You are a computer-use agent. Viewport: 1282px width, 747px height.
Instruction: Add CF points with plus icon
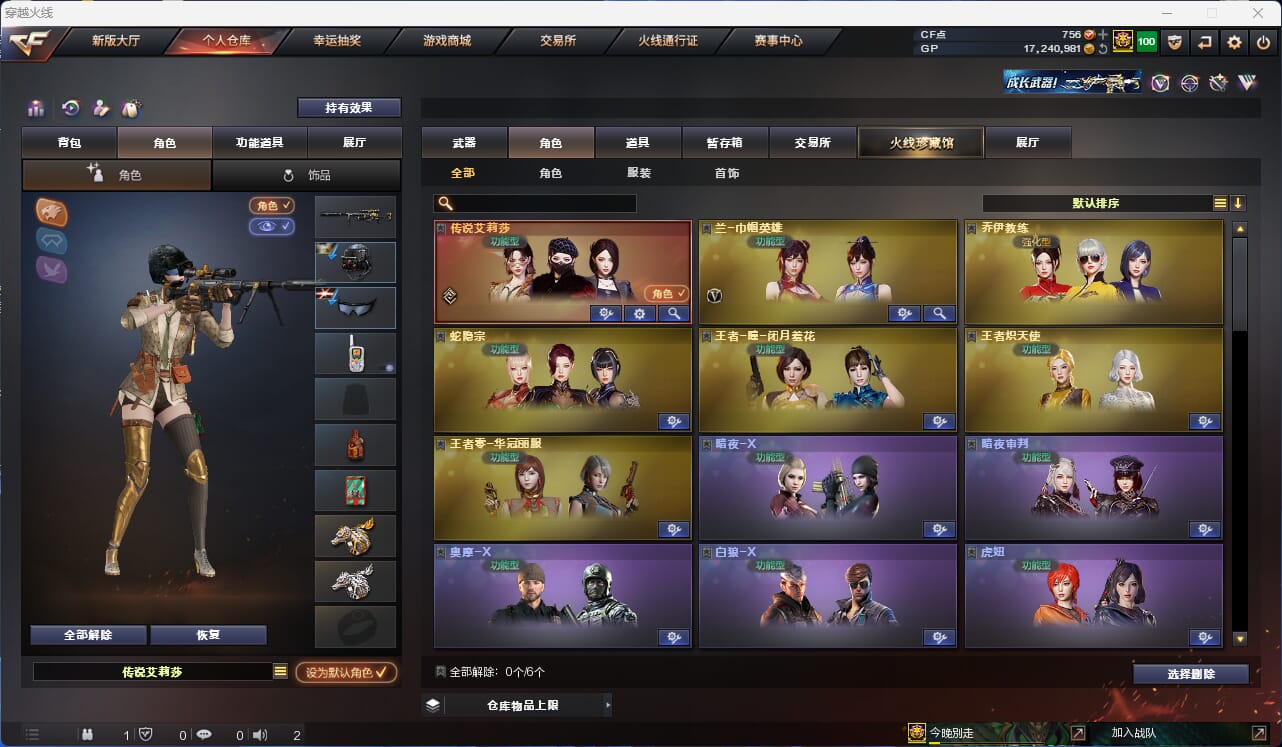(1103, 35)
